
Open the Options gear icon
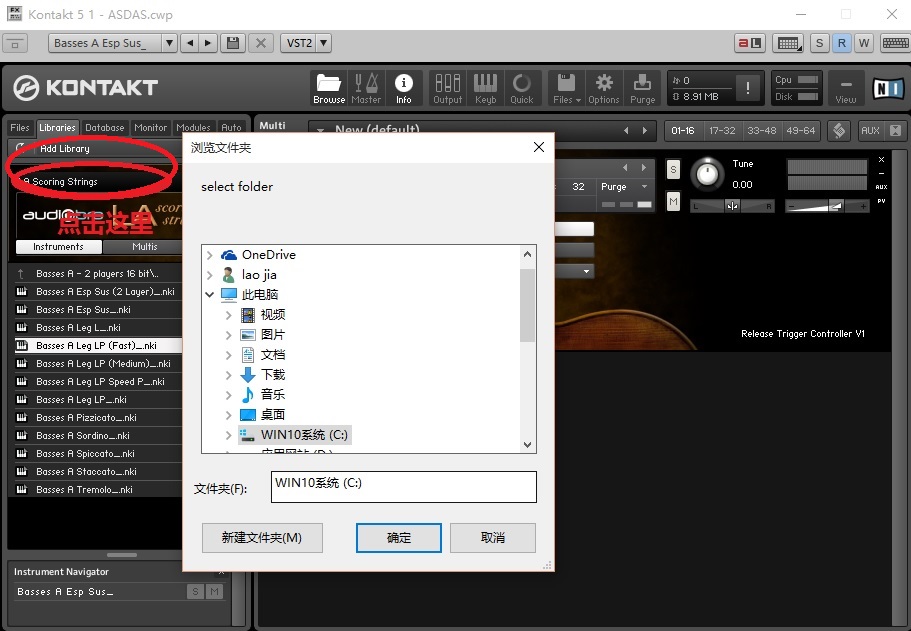603,88
